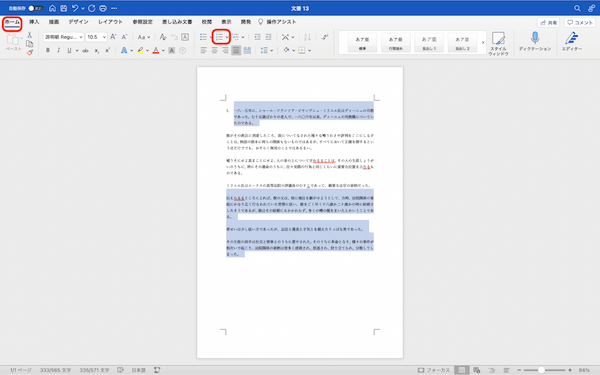Open the 操作アシスト search field
This screenshot has height=375, width=600.
[x=277, y=22]
